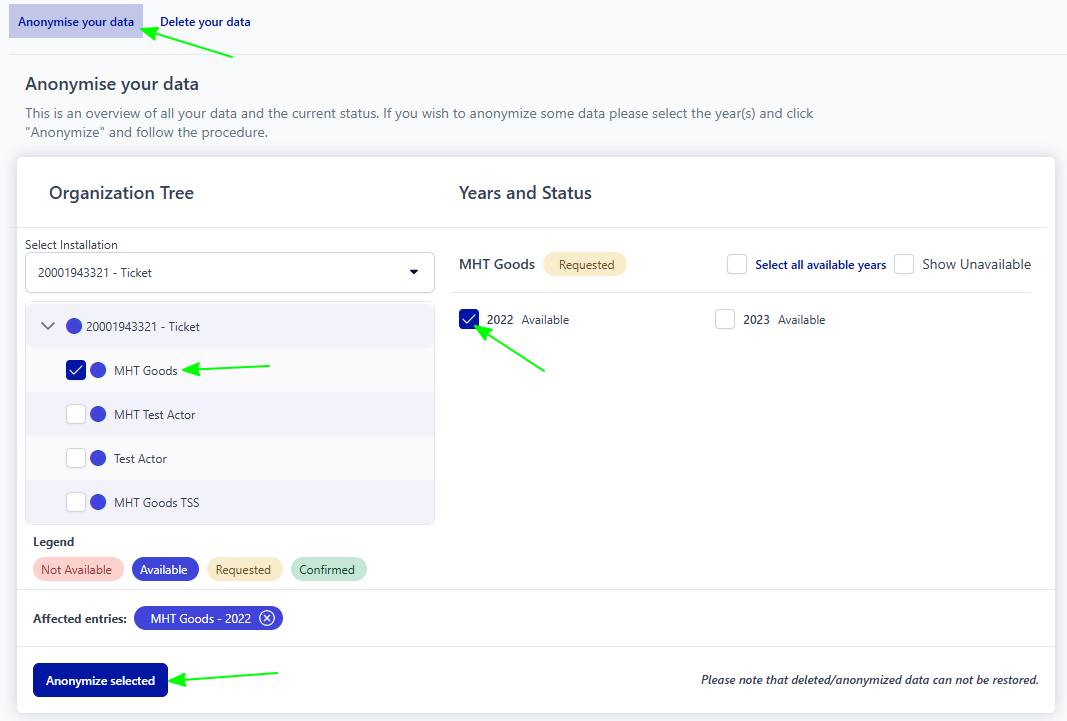1067x721 pixels.
Task: Click the Available legend color badge
Action: 164,569
